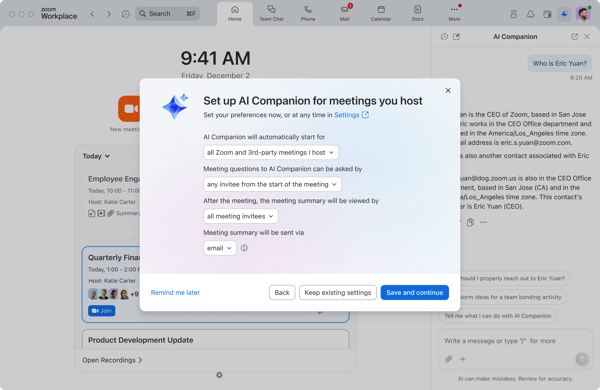Screen dimensions: 600x390
Task: Select 'Tell me what I can do with AI Companion'
Action: point(498,316)
